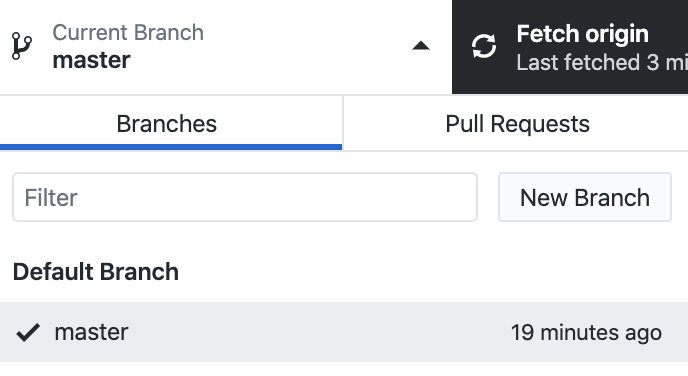688x376 pixels.
Task: Click the master label in branch list
Action: click(91, 332)
